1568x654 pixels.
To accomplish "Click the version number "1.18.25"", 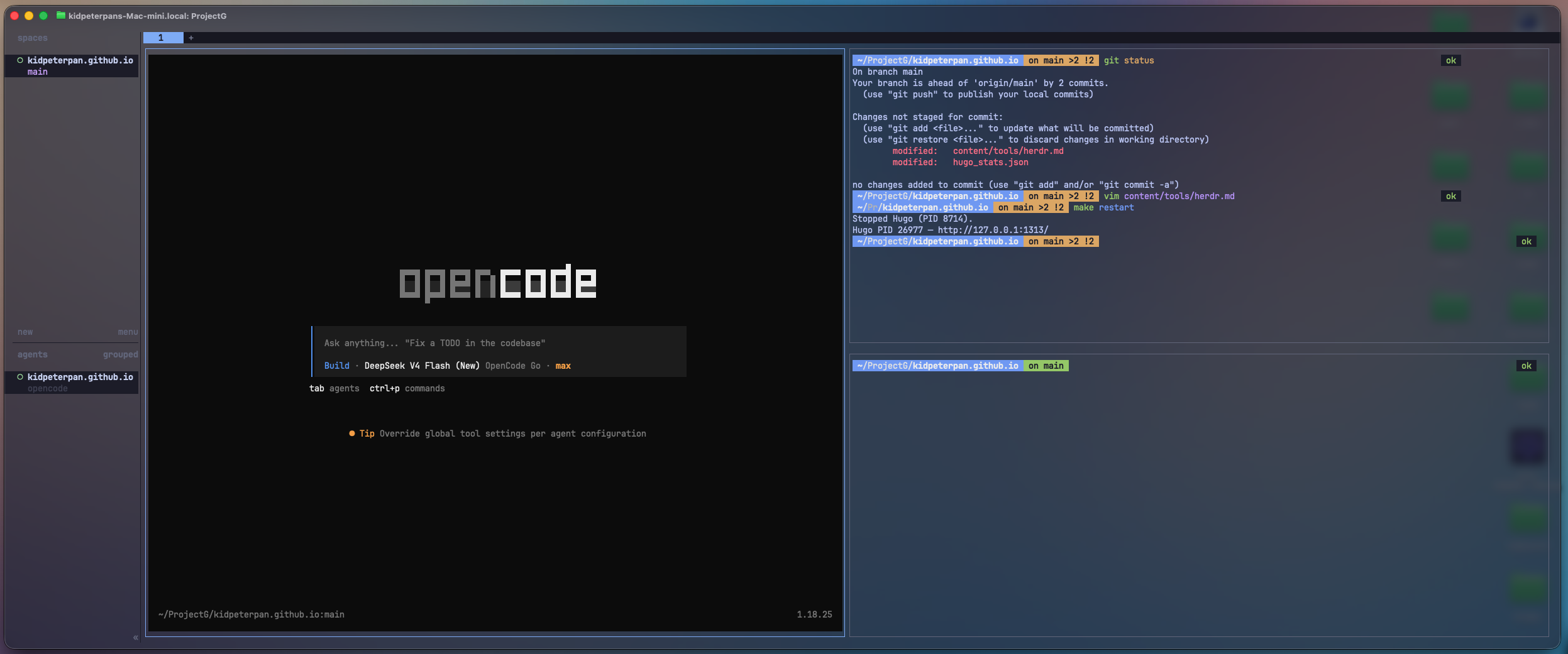I will tap(815, 614).
